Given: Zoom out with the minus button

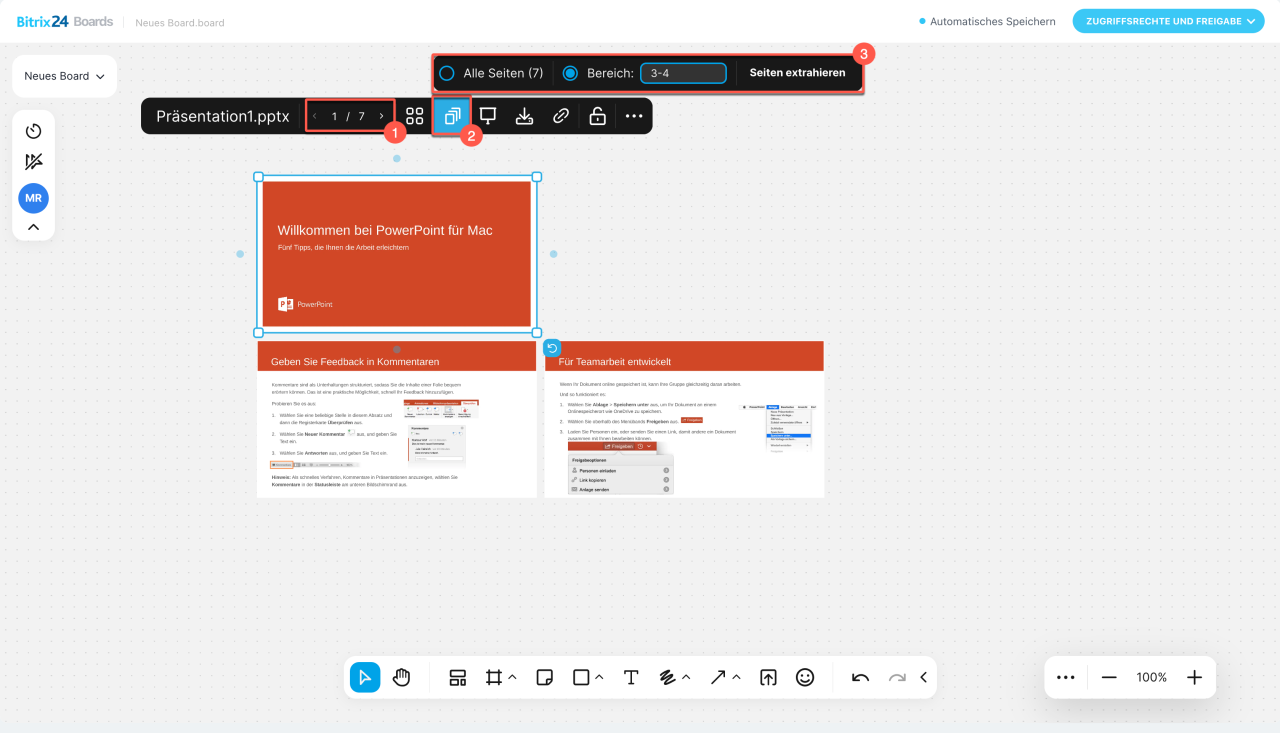Looking at the screenshot, I should [x=1109, y=677].
